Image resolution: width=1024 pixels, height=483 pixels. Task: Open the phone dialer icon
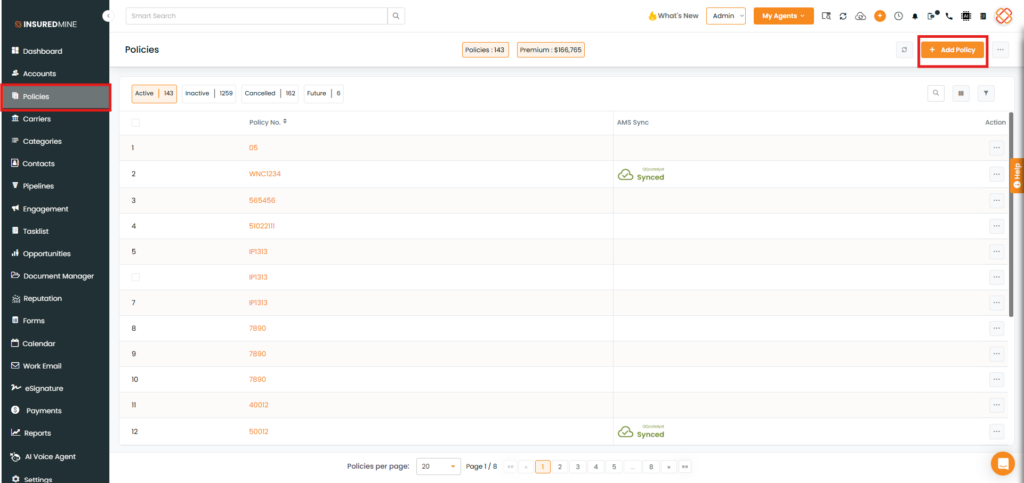click(949, 16)
